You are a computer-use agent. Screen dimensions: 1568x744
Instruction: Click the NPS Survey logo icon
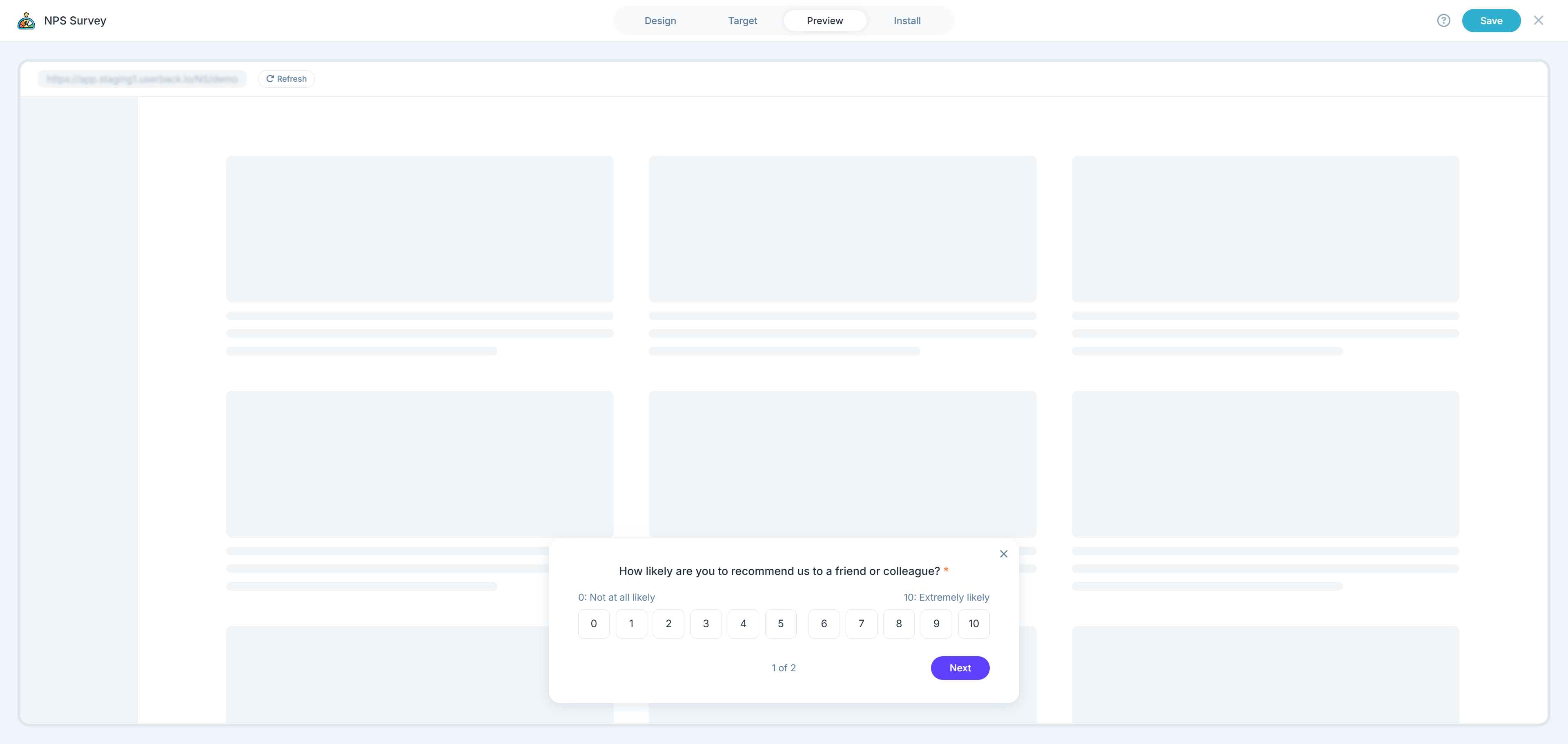pyautogui.click(x=26, y=21)
